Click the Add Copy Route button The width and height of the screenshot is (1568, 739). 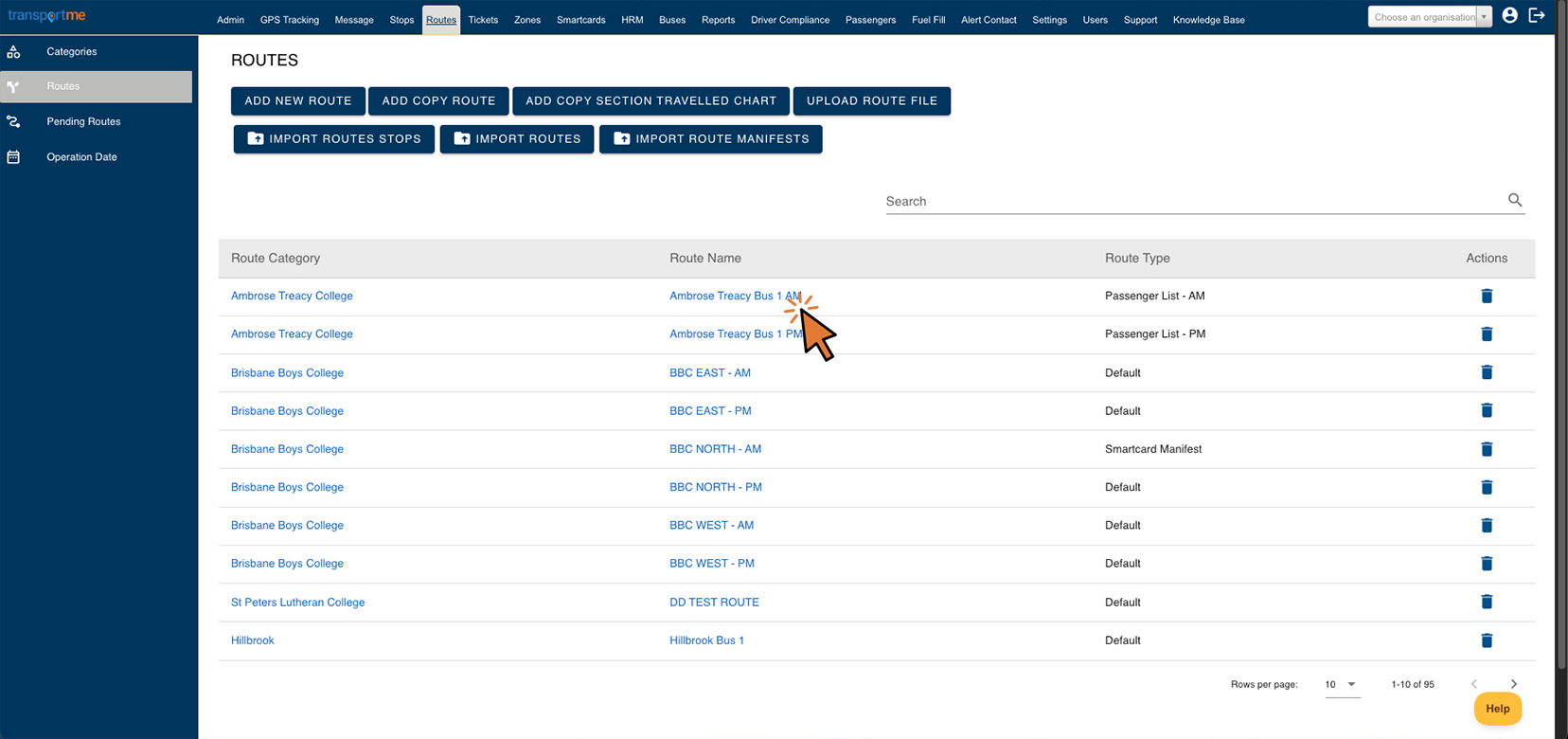point(438,100)
